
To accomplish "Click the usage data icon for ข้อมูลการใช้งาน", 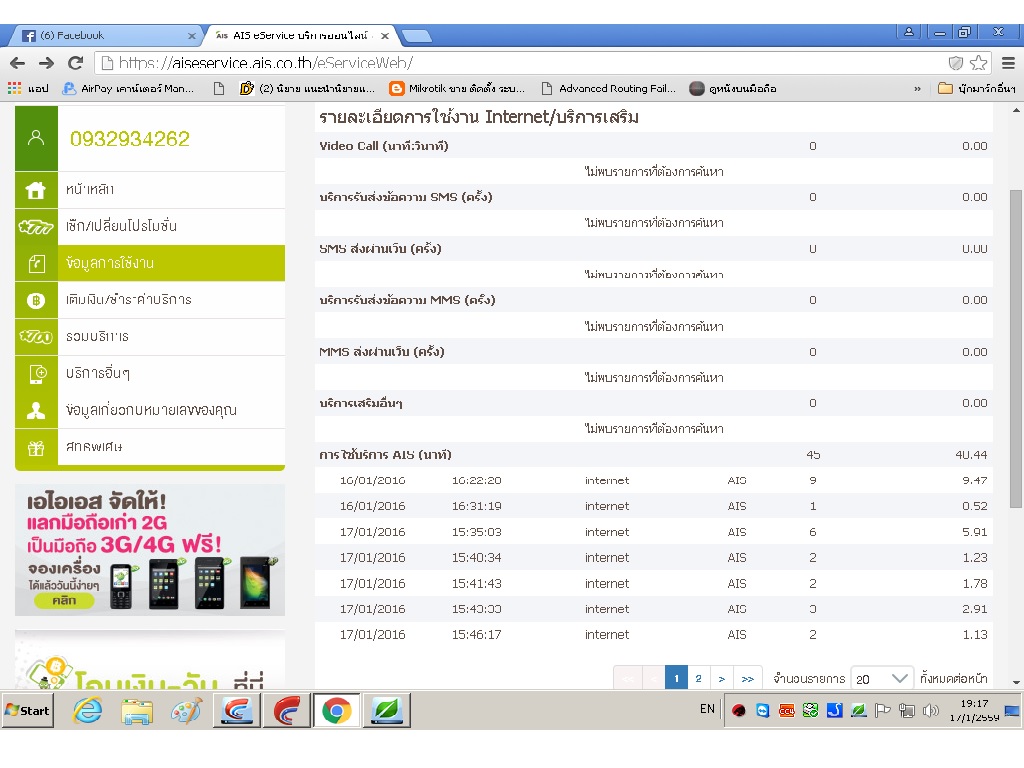I will point(36,263).
